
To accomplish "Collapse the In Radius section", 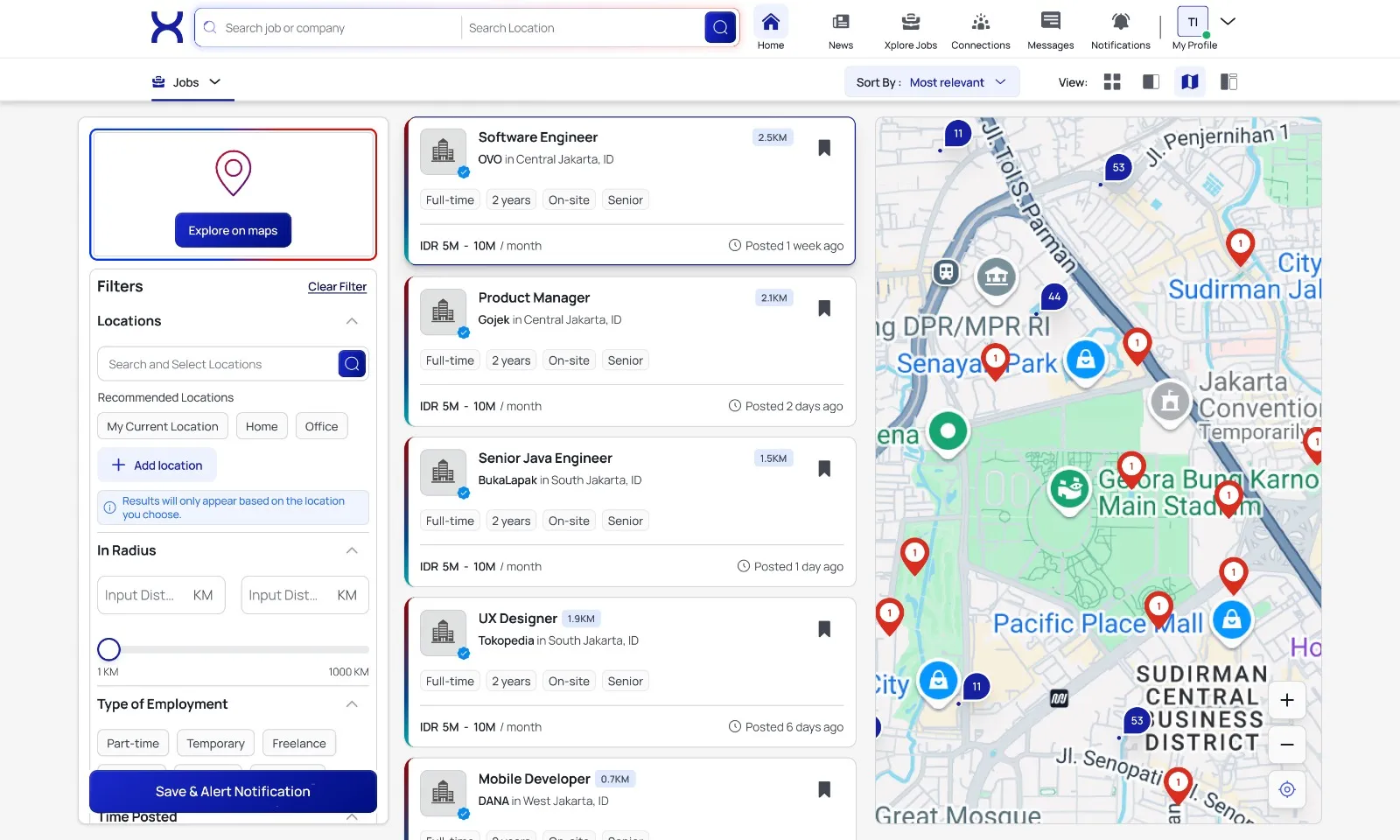I will pos(352,550).
